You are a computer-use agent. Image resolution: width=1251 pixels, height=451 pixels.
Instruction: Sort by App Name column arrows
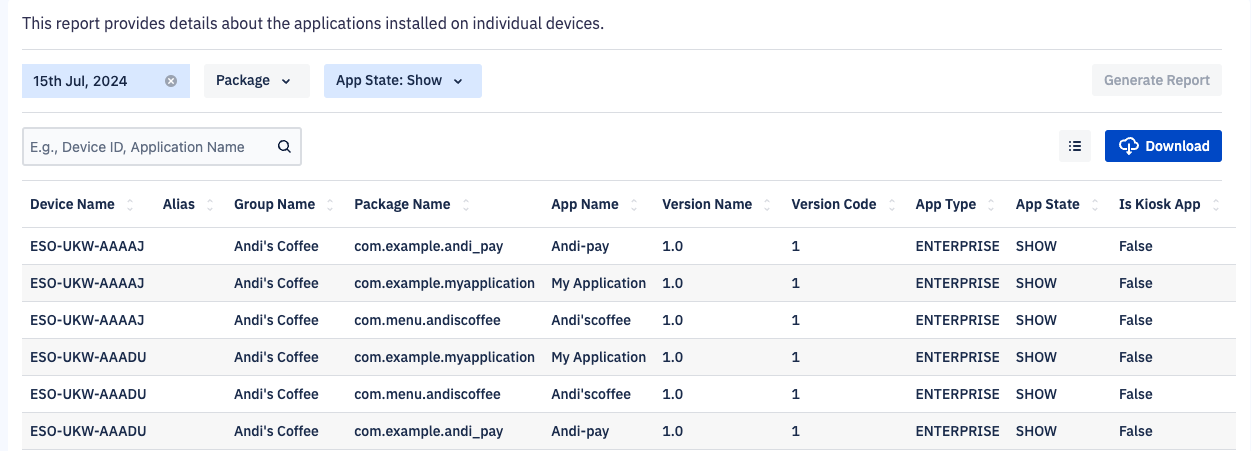click(x=633, y=205)
